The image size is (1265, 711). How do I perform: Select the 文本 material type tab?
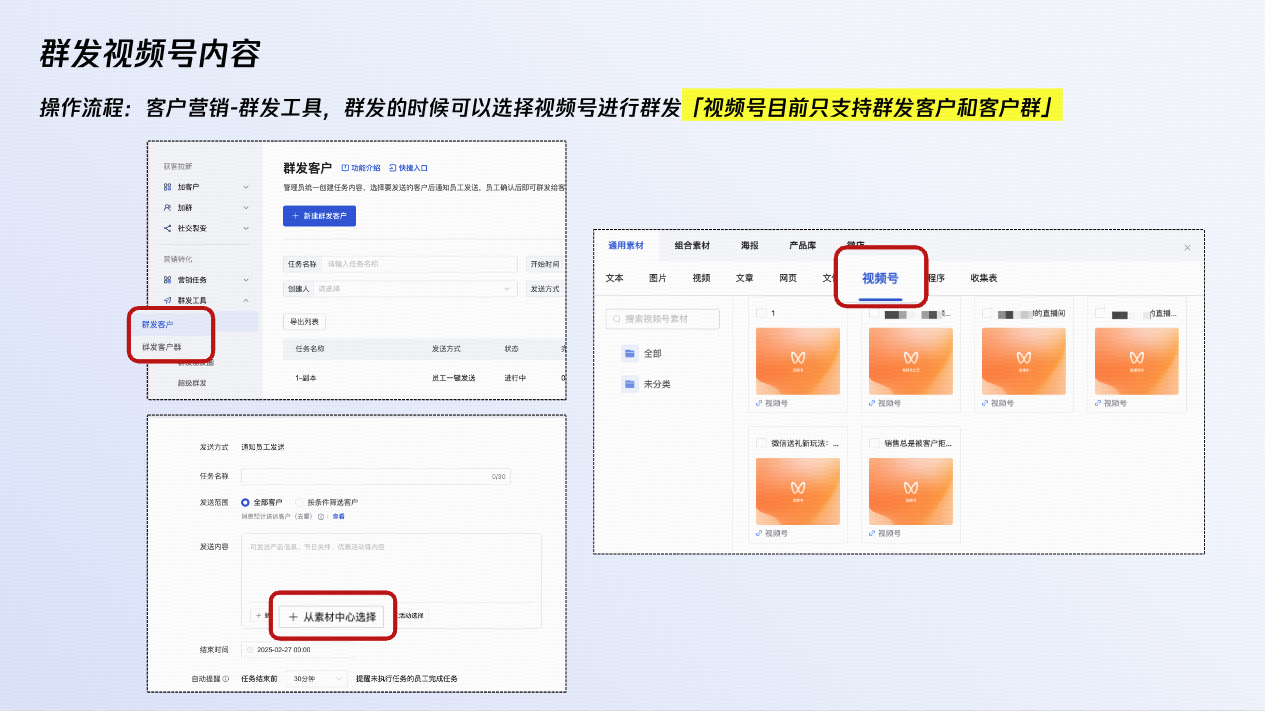click(615, 278)
